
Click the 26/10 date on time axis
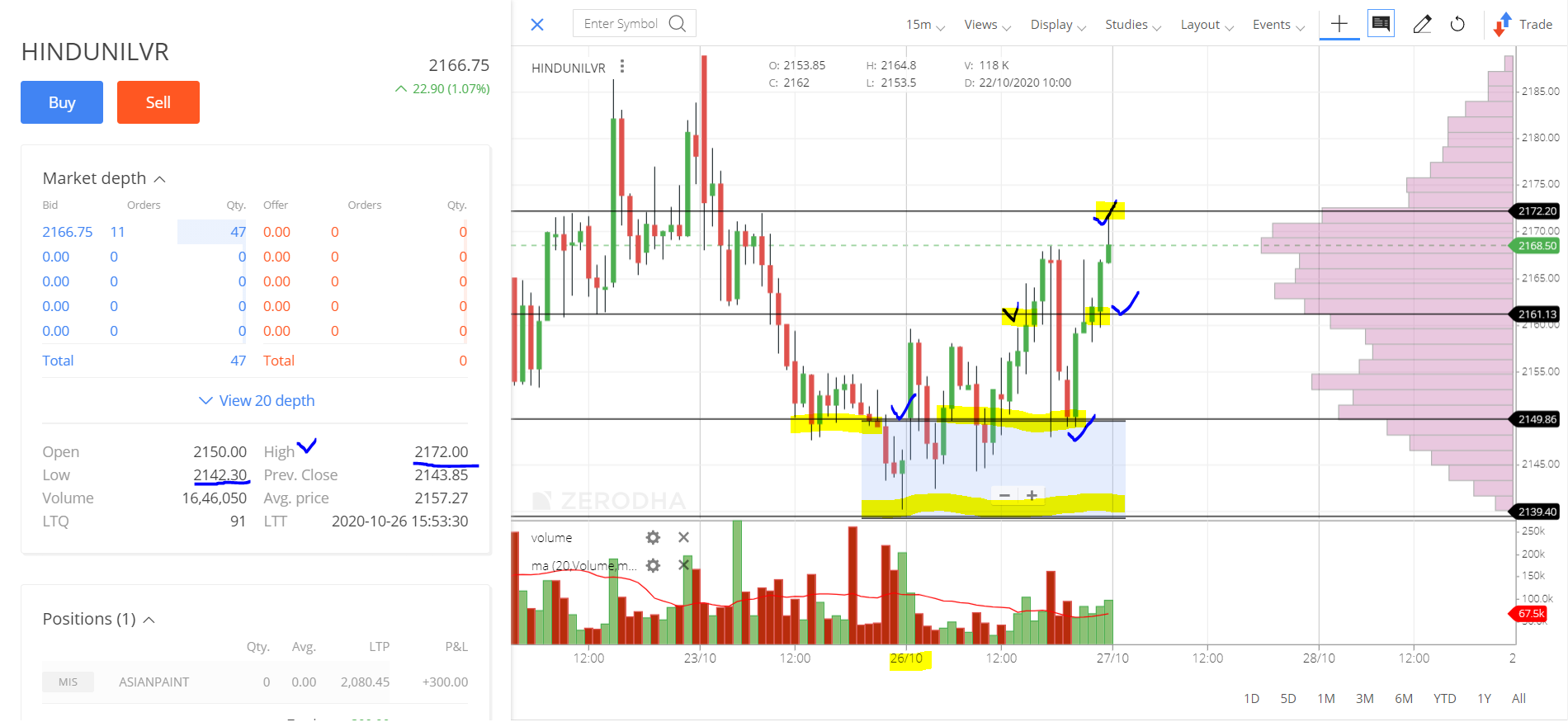906,658
